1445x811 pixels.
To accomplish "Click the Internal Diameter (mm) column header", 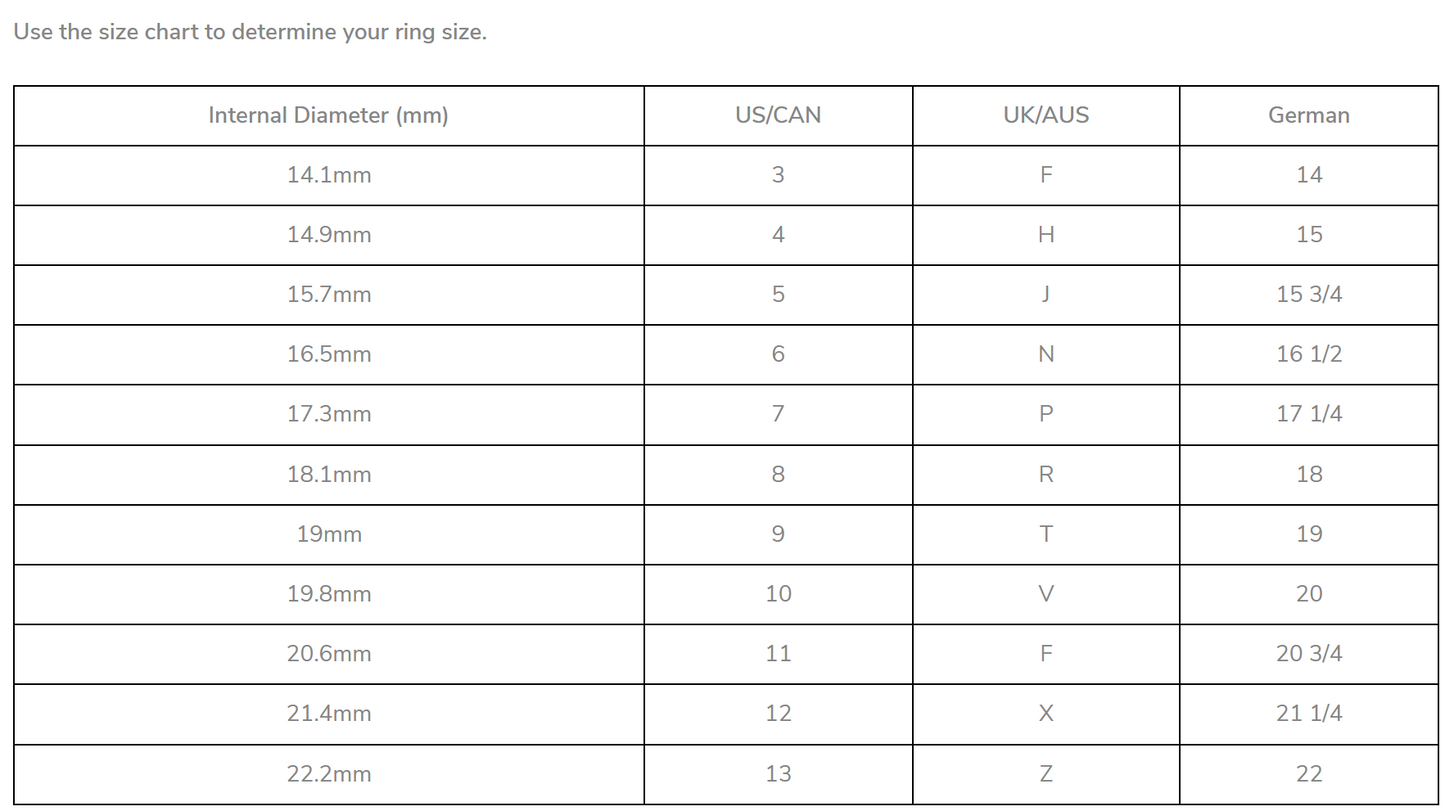I will [x=328, y=115].
